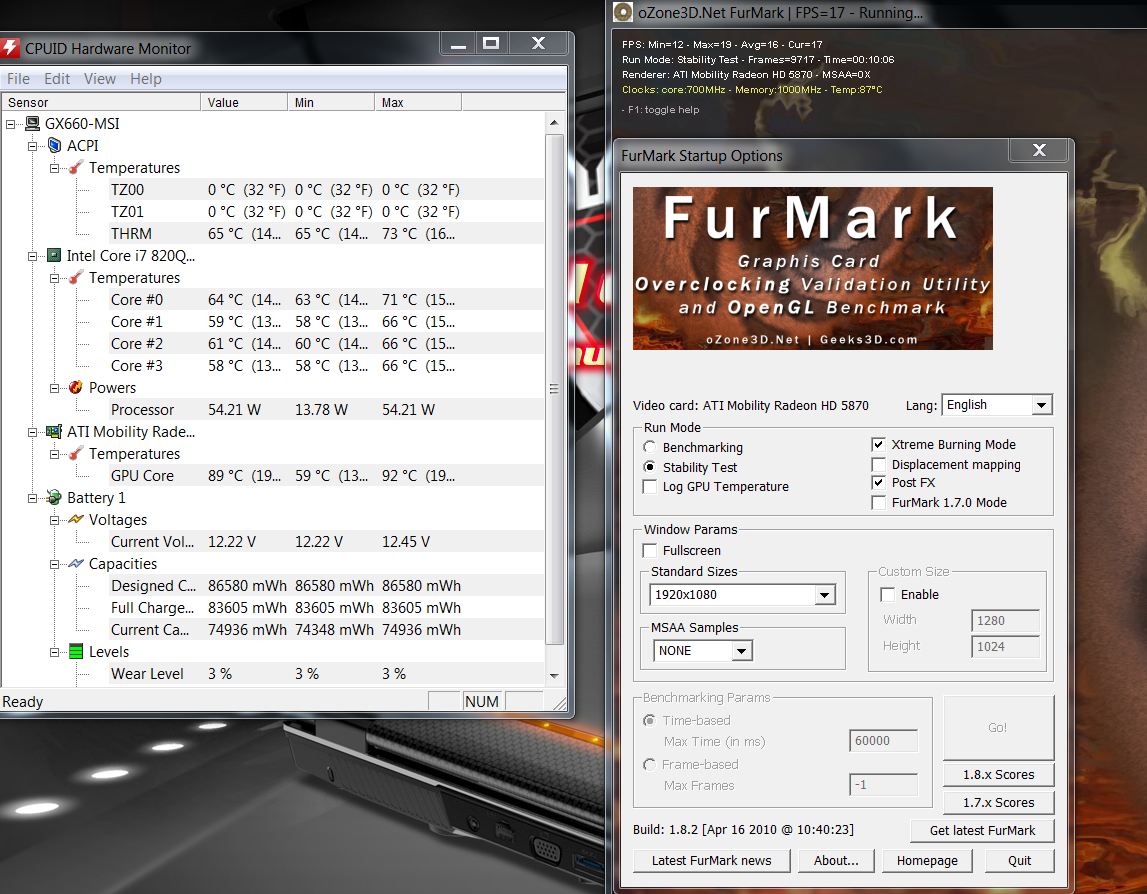Click the Intel Core i7 chip icon

(x=55, y=255)
